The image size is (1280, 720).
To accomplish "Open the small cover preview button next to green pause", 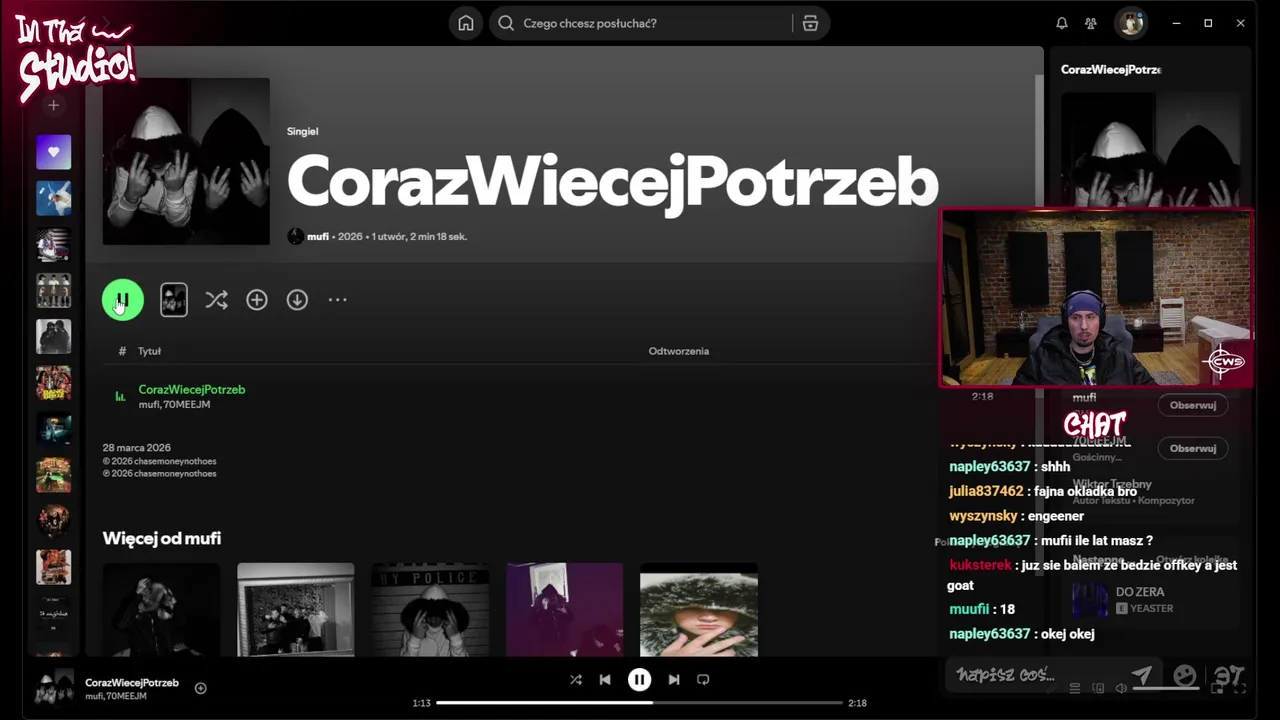I will 174,300.
